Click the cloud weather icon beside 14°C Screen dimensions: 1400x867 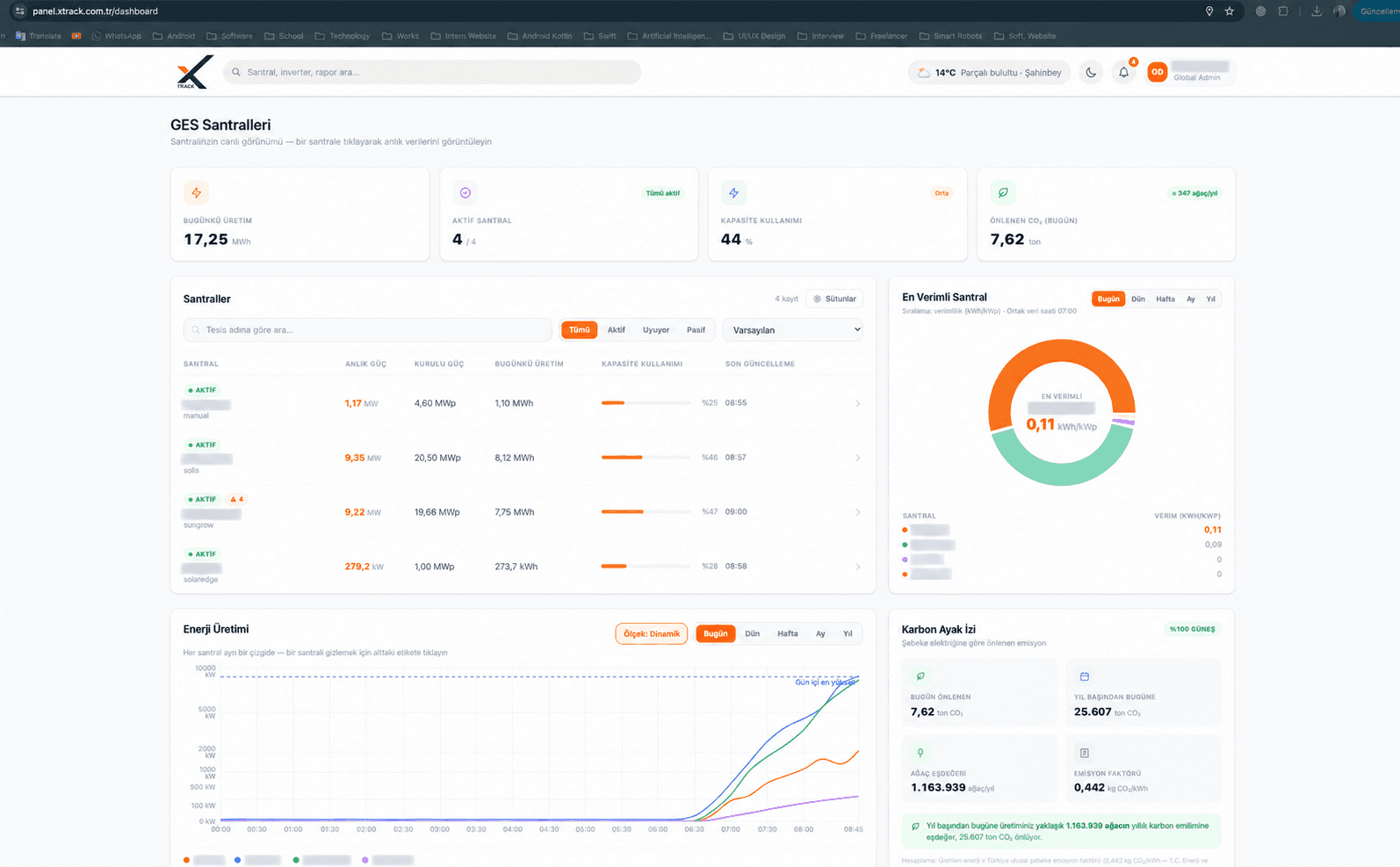(924, 73)
